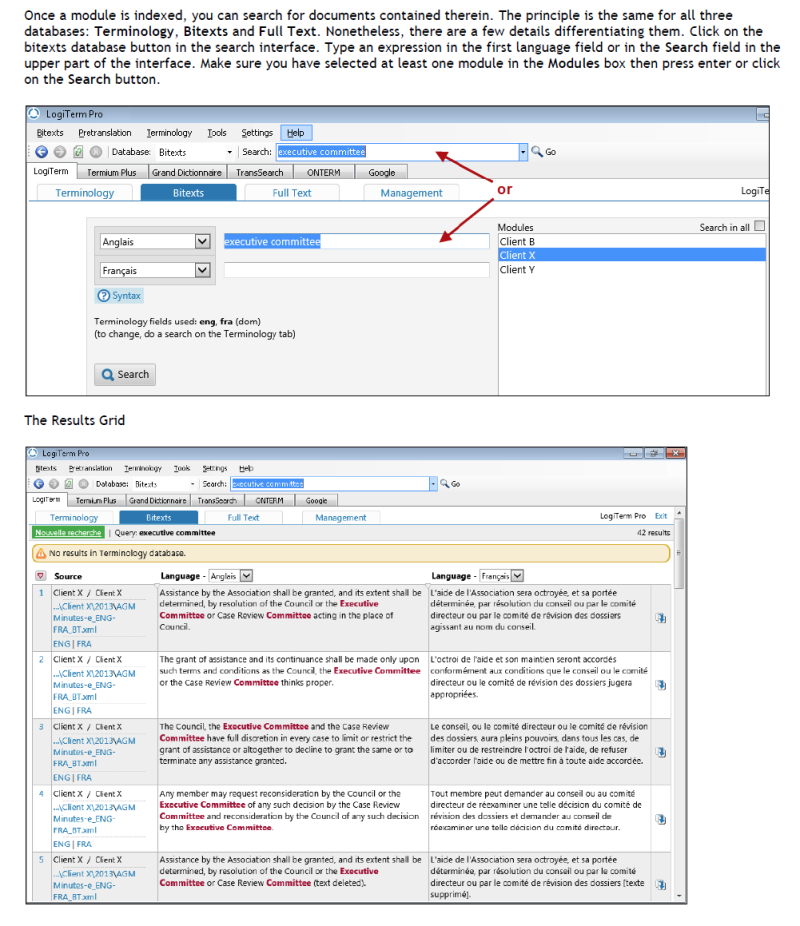Click the Nouvelle recherche button
This screenshot has width=800, height=926.
(x=68, y=533)
